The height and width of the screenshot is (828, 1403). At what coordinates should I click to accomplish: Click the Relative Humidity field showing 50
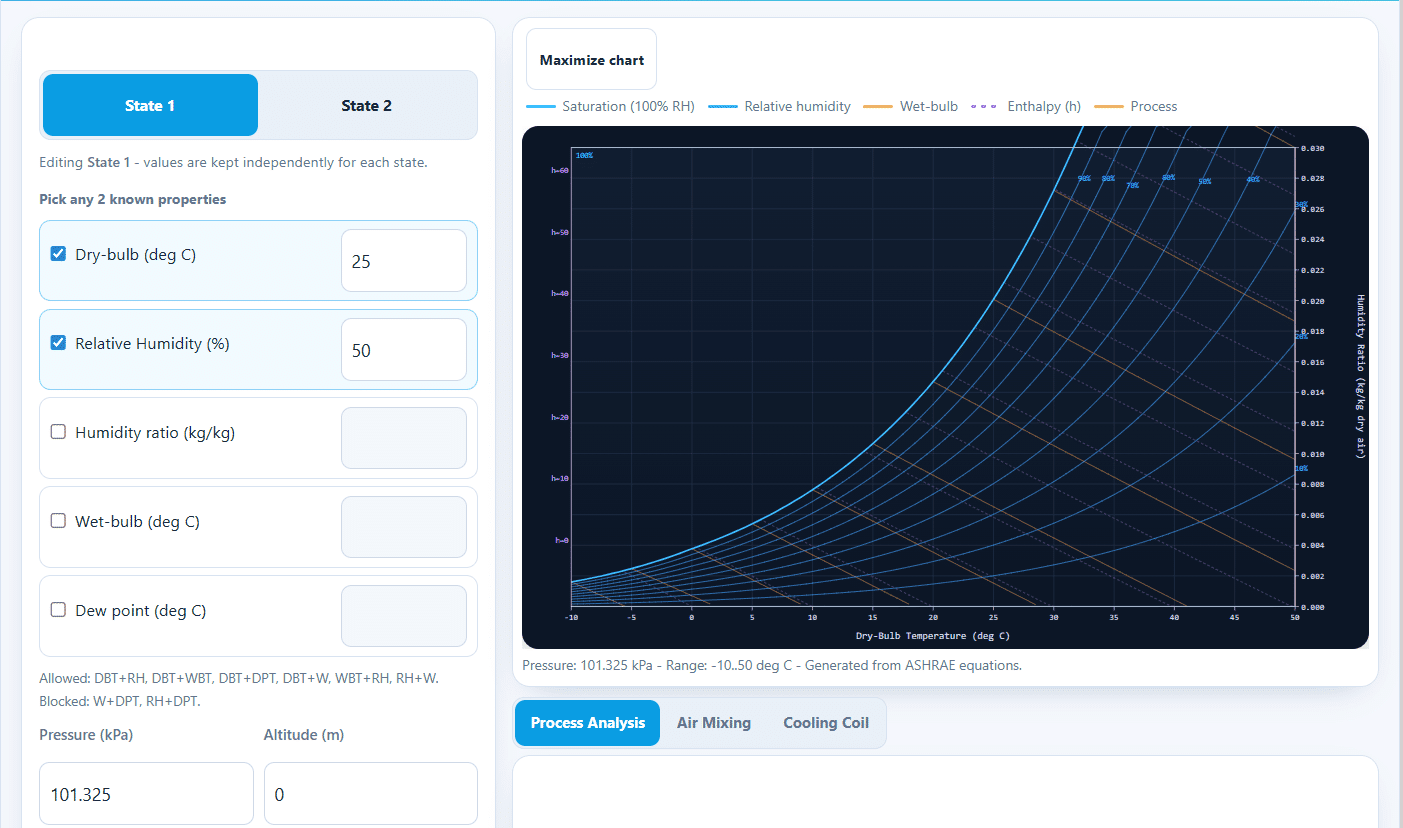tap(404, 350)
